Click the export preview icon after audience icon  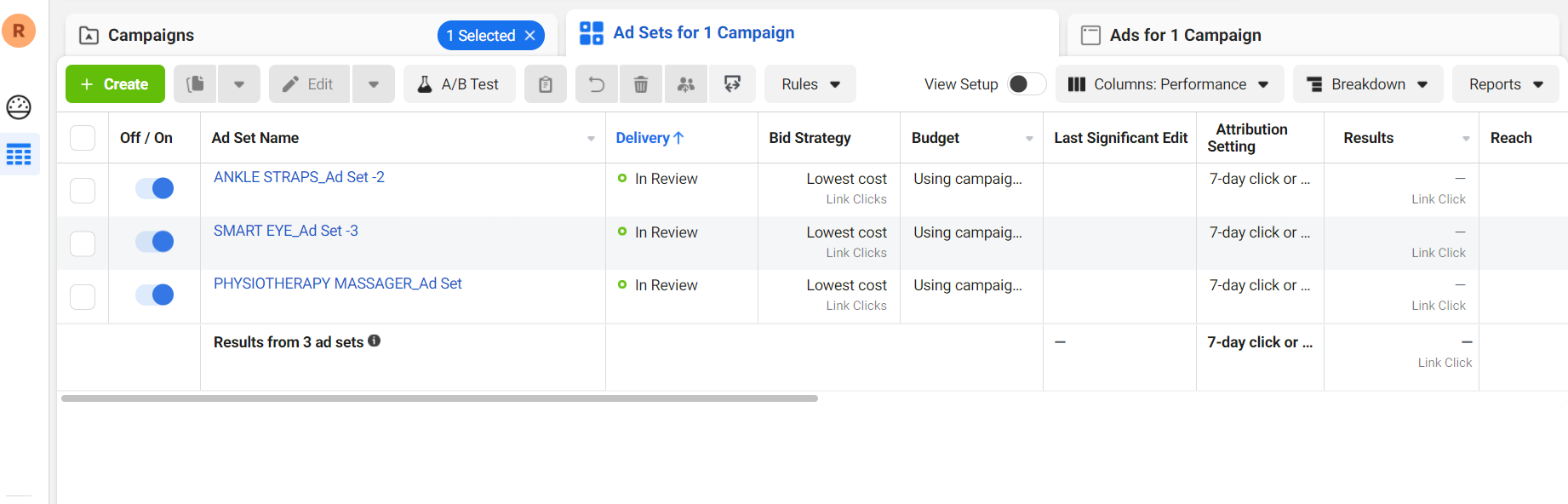pyautogui.click(x=732, y=84)
